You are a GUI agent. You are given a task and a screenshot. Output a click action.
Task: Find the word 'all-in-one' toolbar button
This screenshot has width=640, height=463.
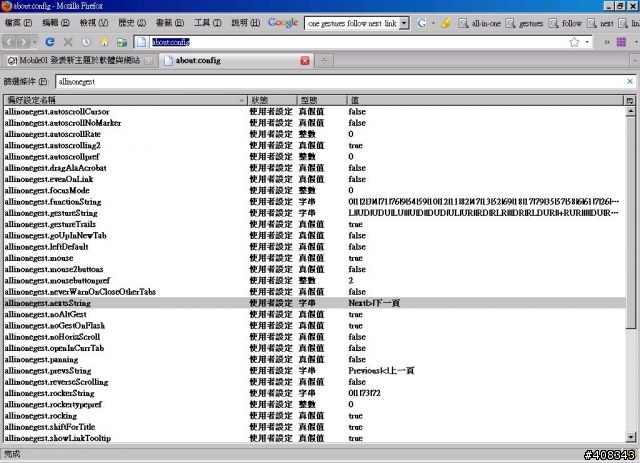pyautogui.click(x=479, y=23)
